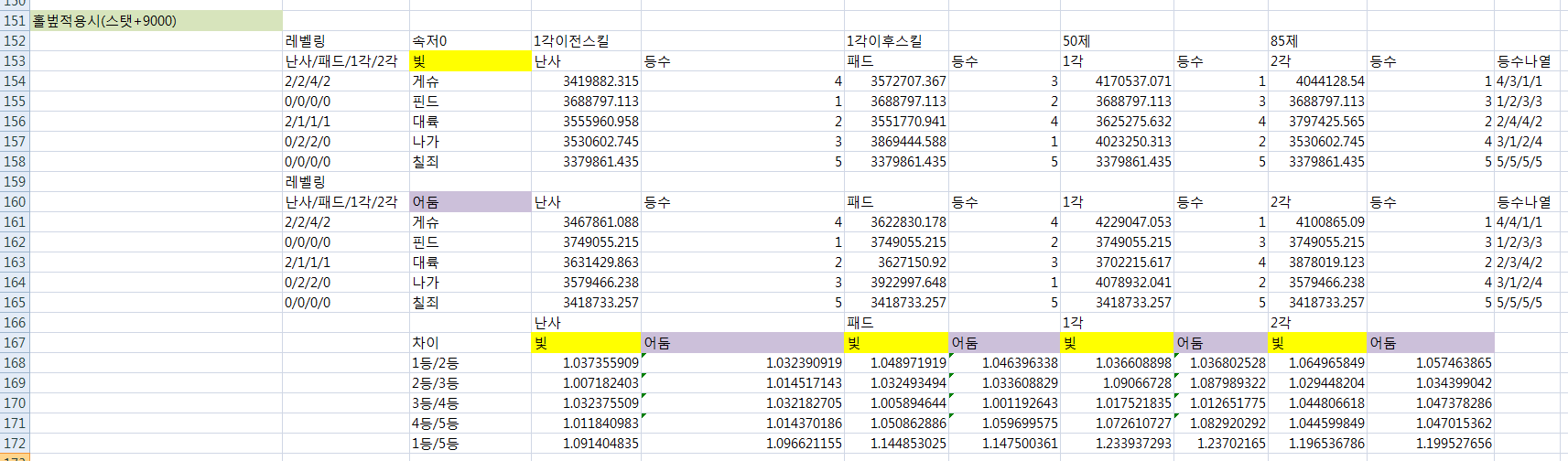Click the 50제 cell
The height and width of the screenshot is (461, 1568).
point(1116,40)
